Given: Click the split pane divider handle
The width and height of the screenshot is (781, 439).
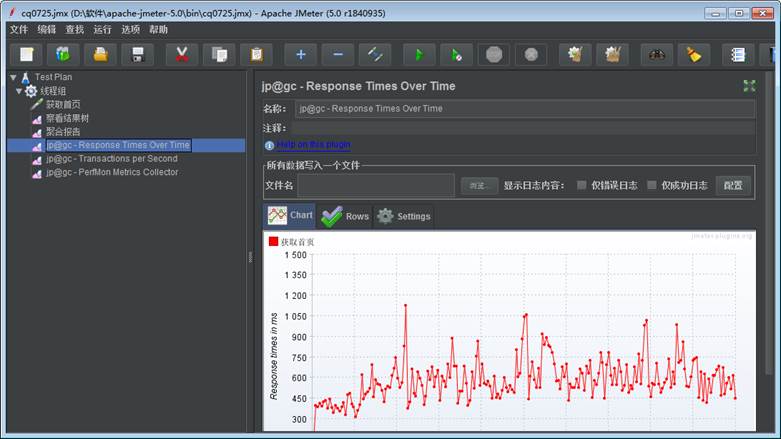Looking at the screenshot, I should click(x=250, y=257).
